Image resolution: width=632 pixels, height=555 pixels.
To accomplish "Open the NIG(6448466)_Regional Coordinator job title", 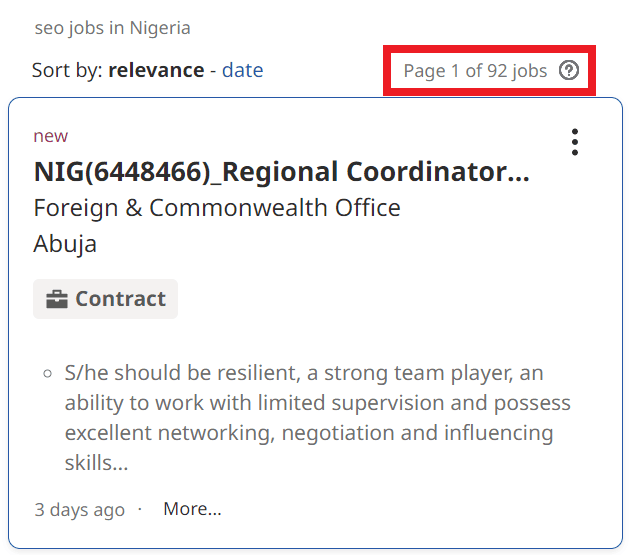I will pos(281,172).
